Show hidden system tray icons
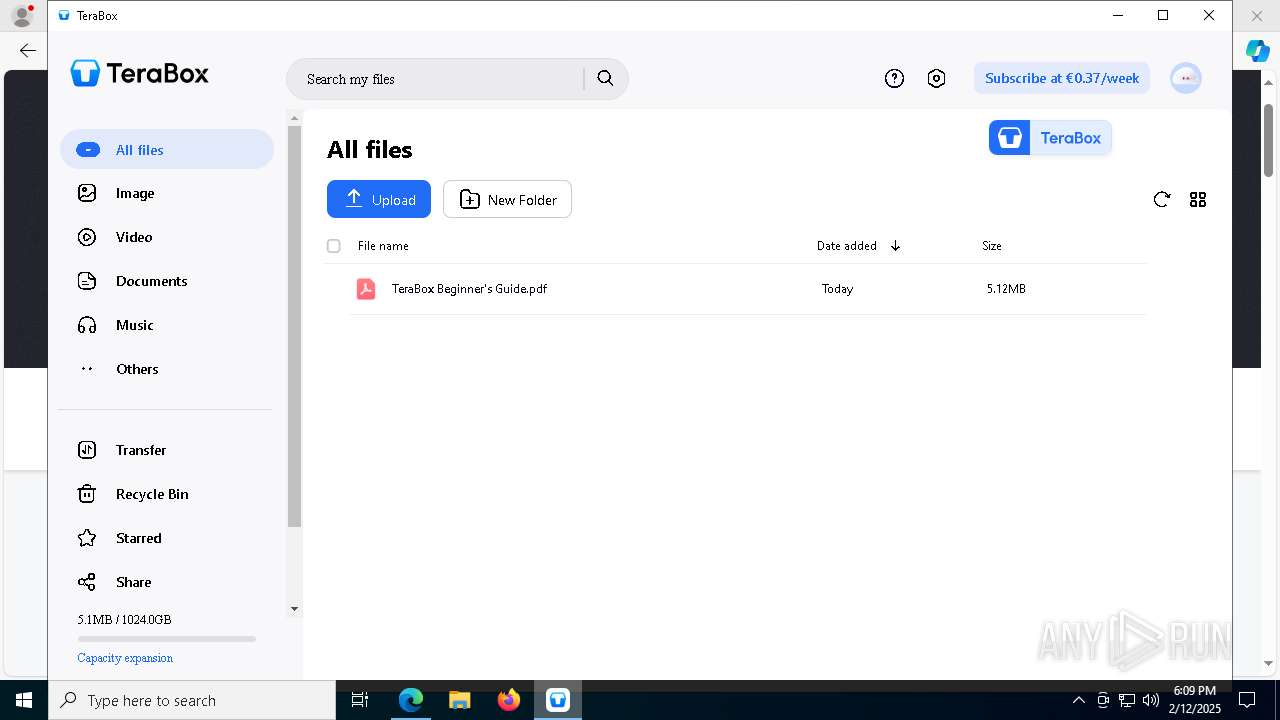1280x720 pixels. coord(1078,700)
